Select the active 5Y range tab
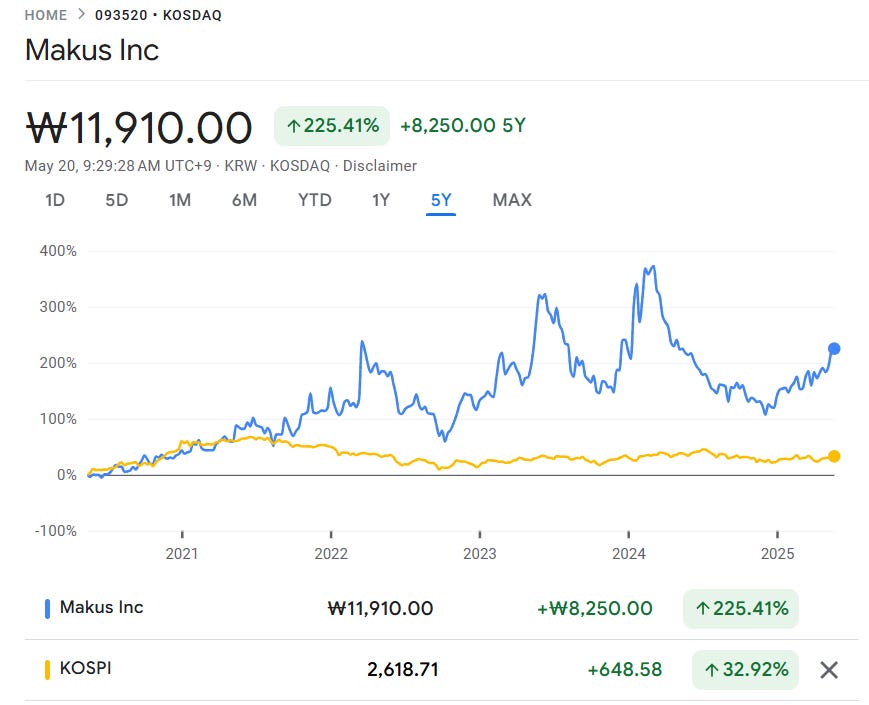Screen dimensions: 869x705 (x=441, y=200)
